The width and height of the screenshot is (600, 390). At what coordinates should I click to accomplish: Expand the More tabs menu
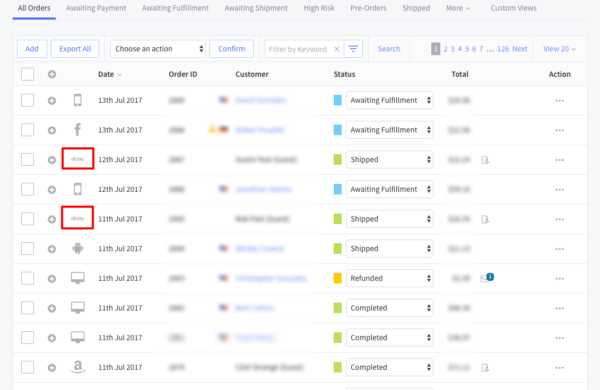pyautogui.click(x=458, y=8)
